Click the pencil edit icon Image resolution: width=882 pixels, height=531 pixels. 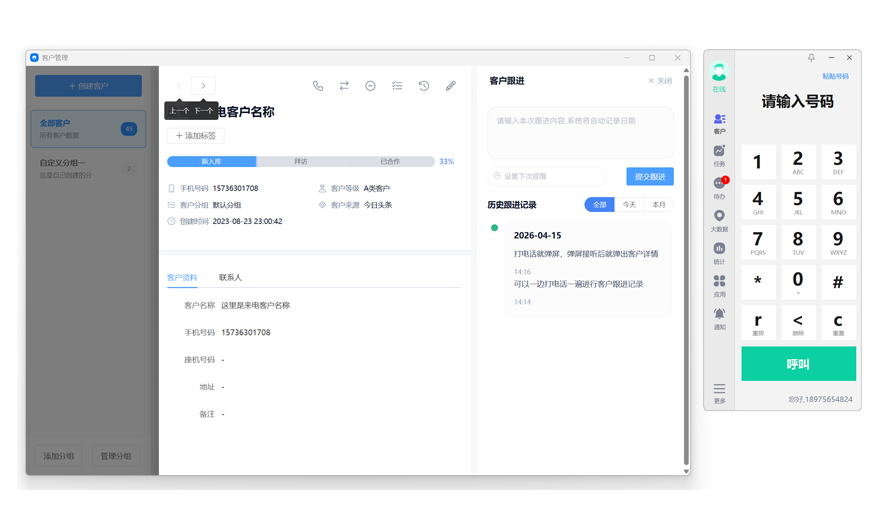click(x=451, y=86)
